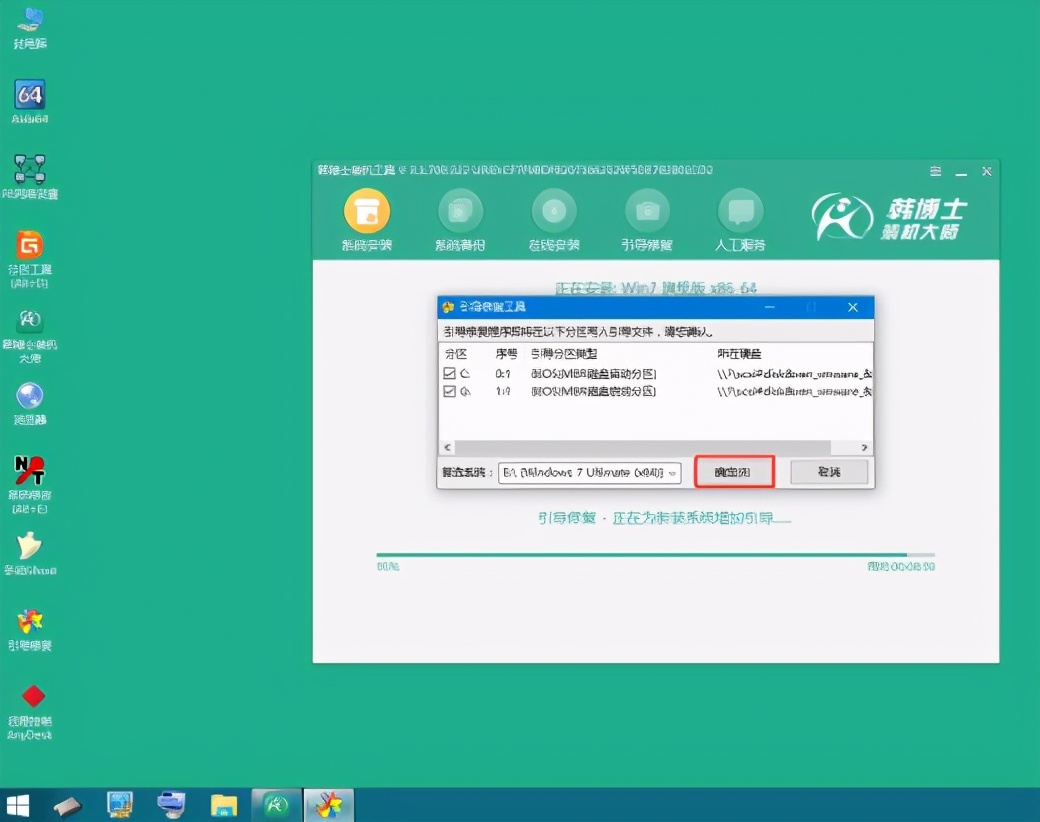Viewport: 1040px width, 822px height.
Task: Open the 引导修复 boot repair toolbar icon
Action: click(x=647, y=212)
